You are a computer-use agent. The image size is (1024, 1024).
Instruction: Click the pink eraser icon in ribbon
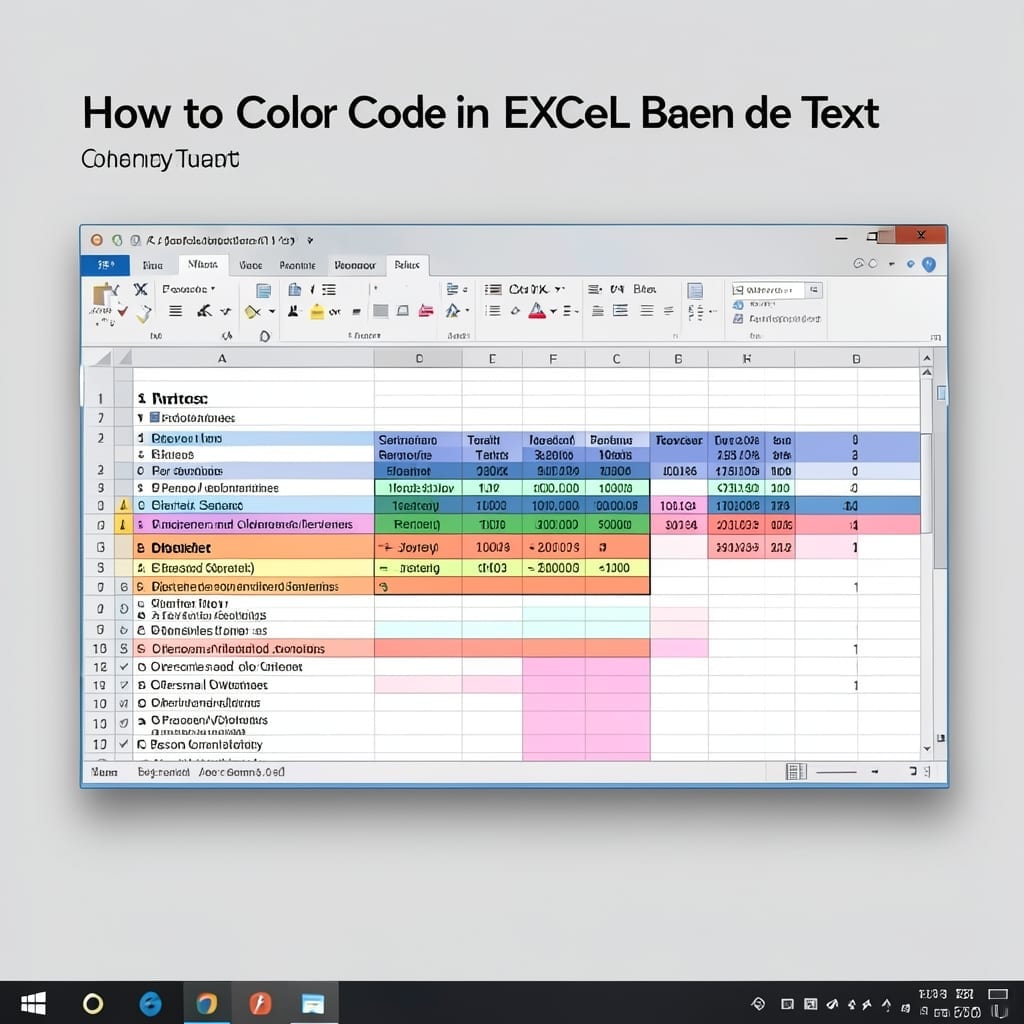(426, 311)
